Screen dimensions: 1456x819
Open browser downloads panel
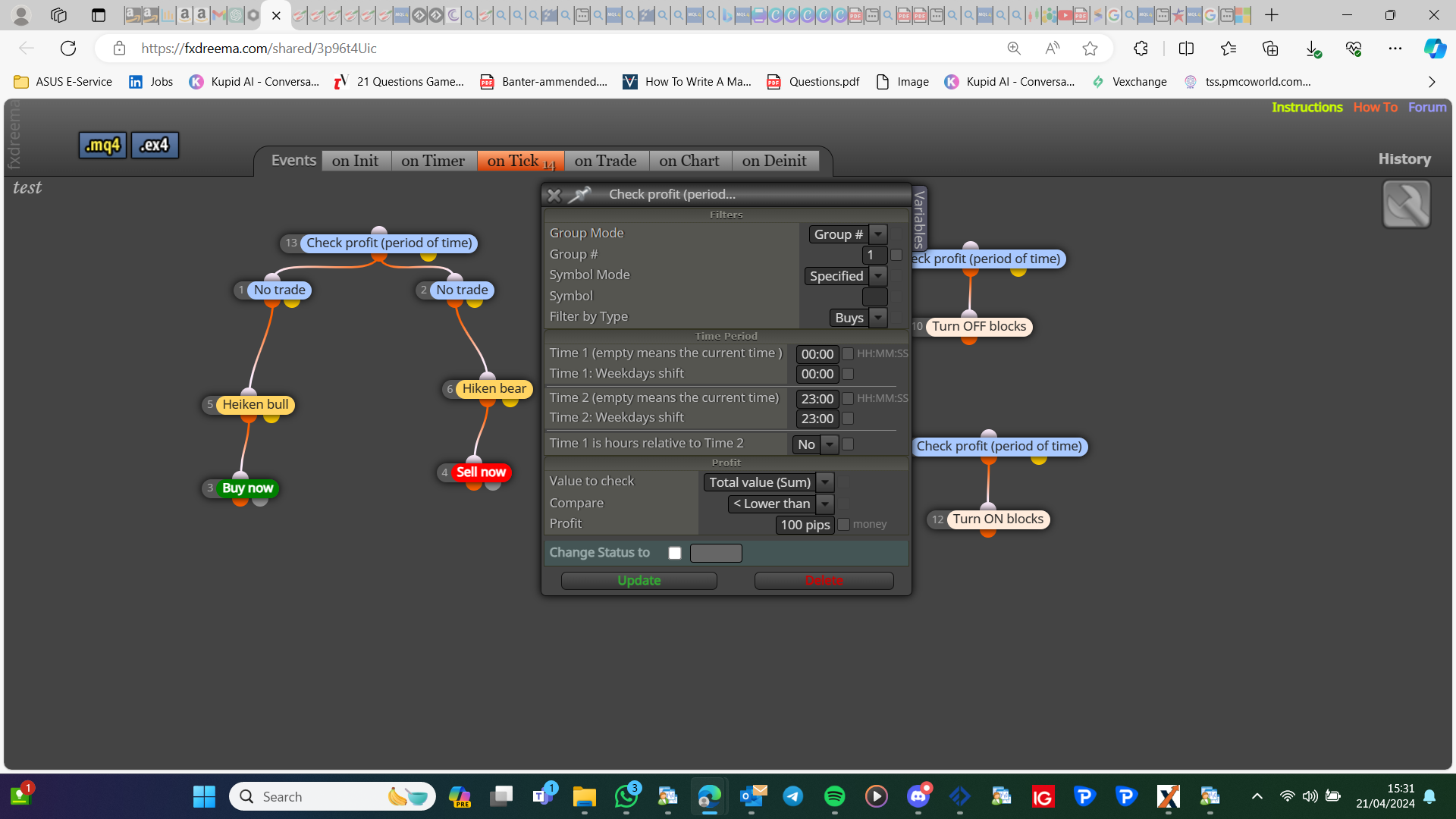pyautogui.click(x=1313, y=49)
